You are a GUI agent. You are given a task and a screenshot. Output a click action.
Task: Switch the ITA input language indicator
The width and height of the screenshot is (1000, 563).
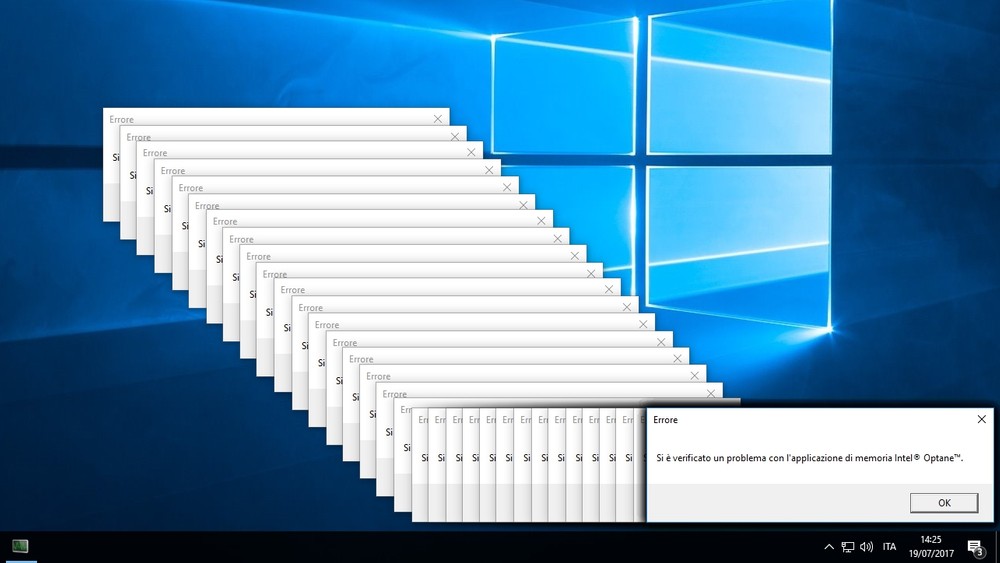(889, 547)
